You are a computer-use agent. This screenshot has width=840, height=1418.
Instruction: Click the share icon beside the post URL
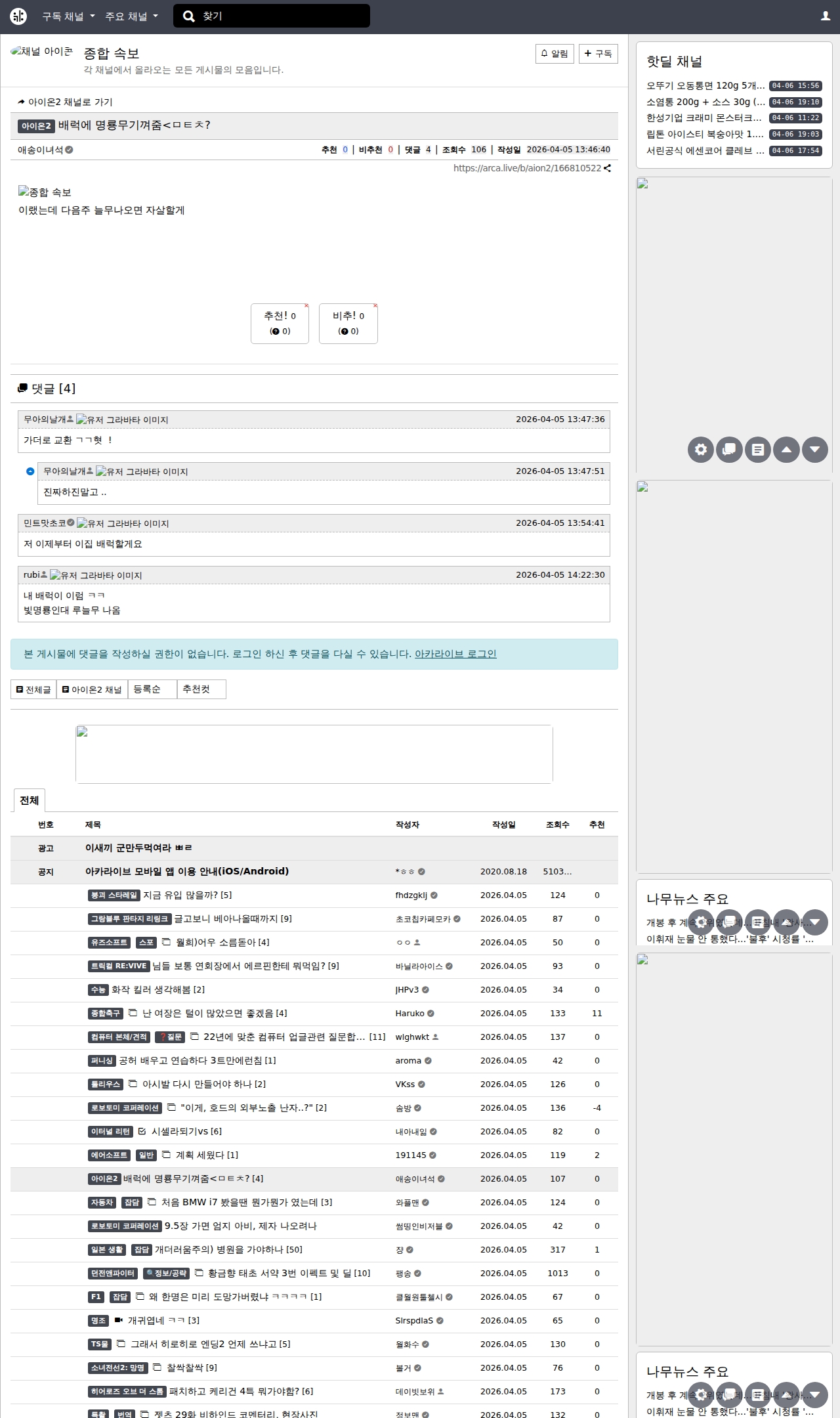click(608, 168)
